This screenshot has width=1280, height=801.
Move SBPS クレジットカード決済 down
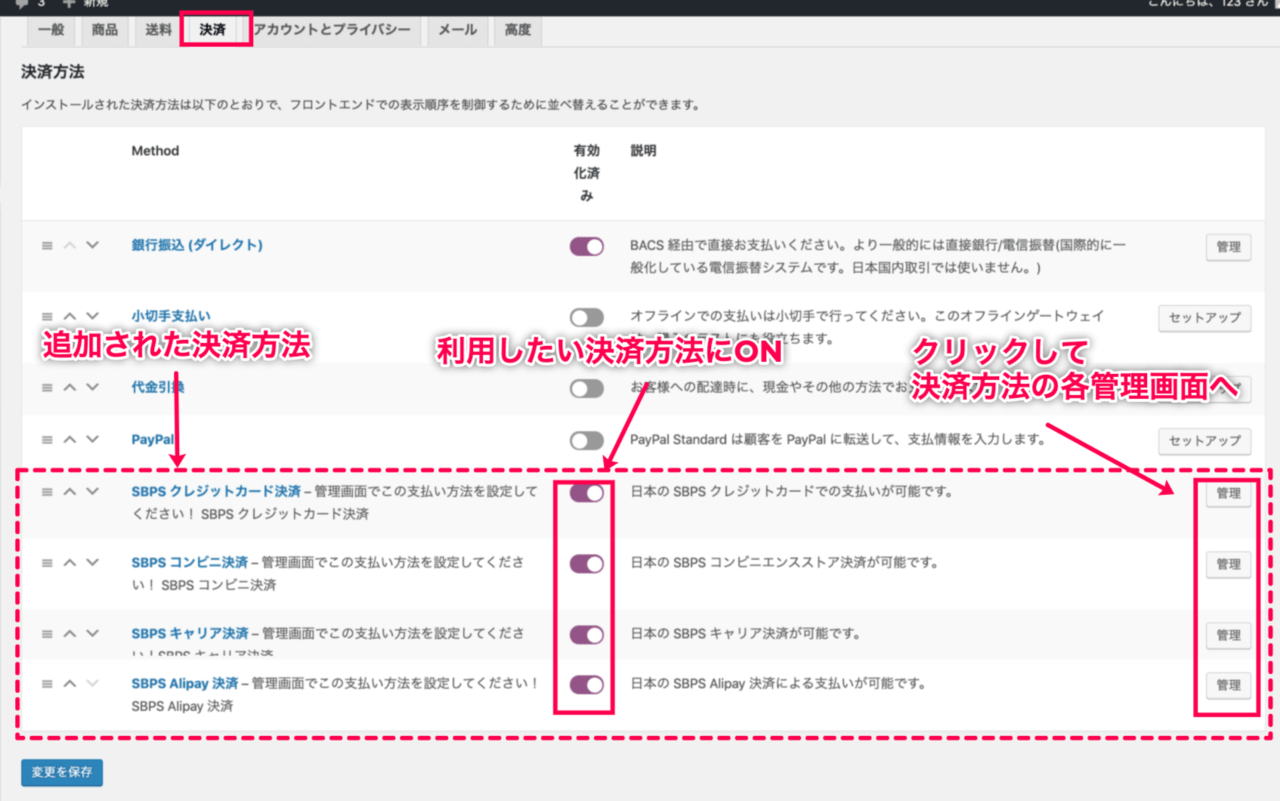coord(92,492)
